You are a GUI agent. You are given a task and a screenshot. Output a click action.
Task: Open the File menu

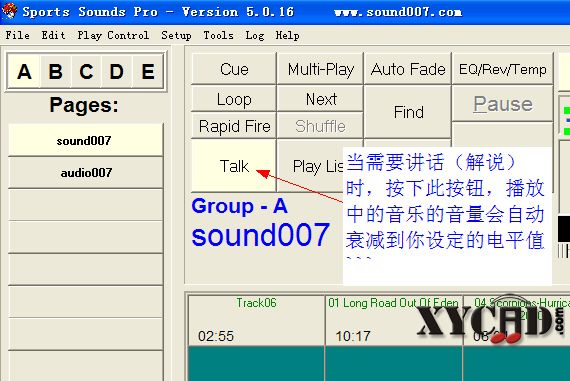point(17,35)
